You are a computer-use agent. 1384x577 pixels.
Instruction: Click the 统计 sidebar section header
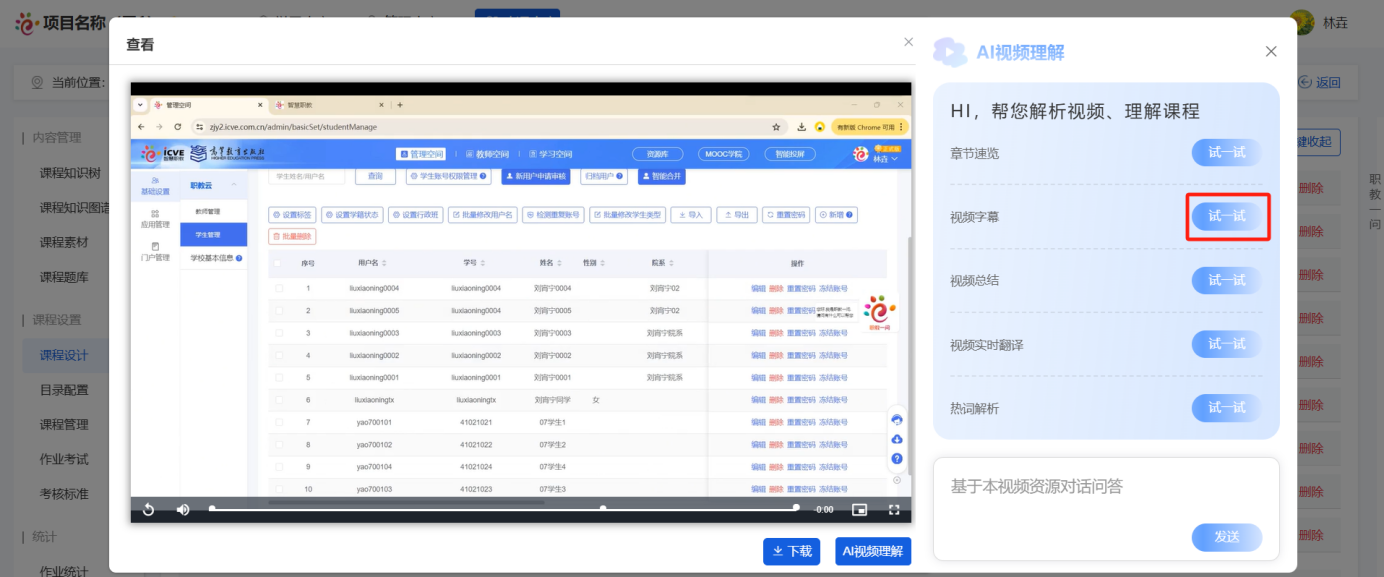(44, 537)
